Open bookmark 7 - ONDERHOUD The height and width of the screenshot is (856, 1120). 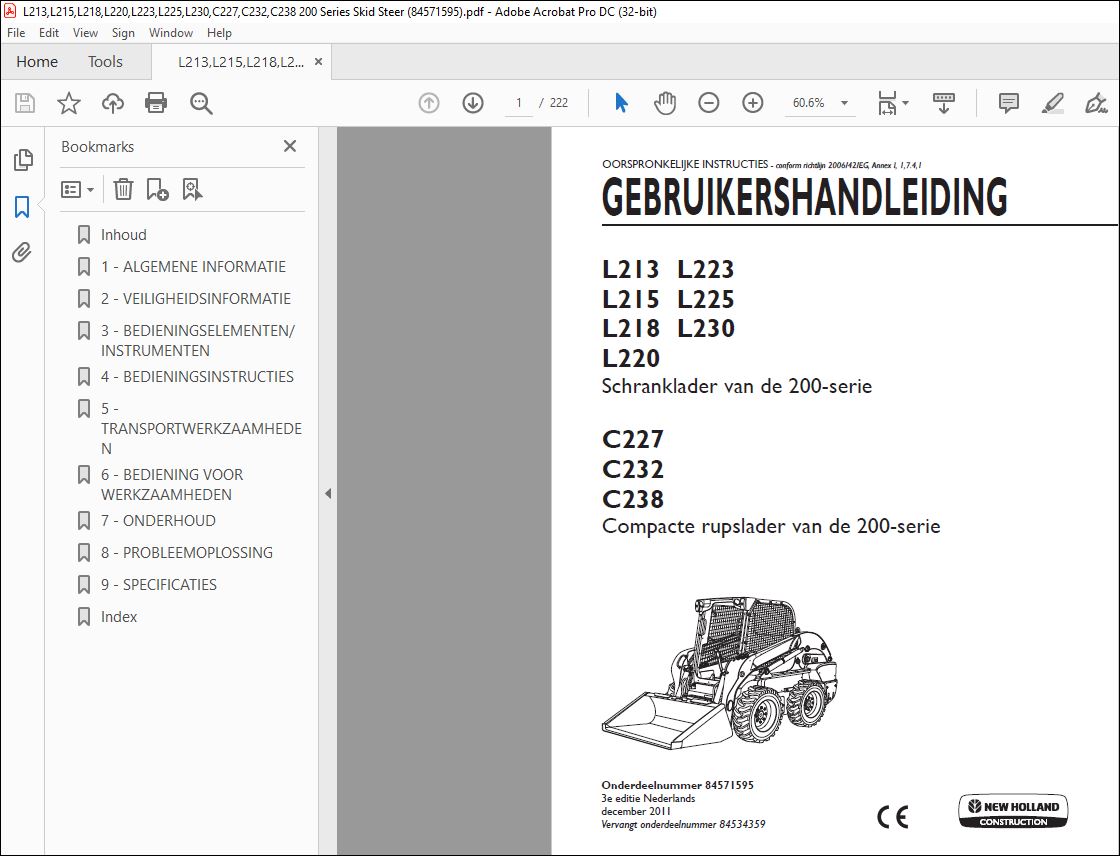158,521
